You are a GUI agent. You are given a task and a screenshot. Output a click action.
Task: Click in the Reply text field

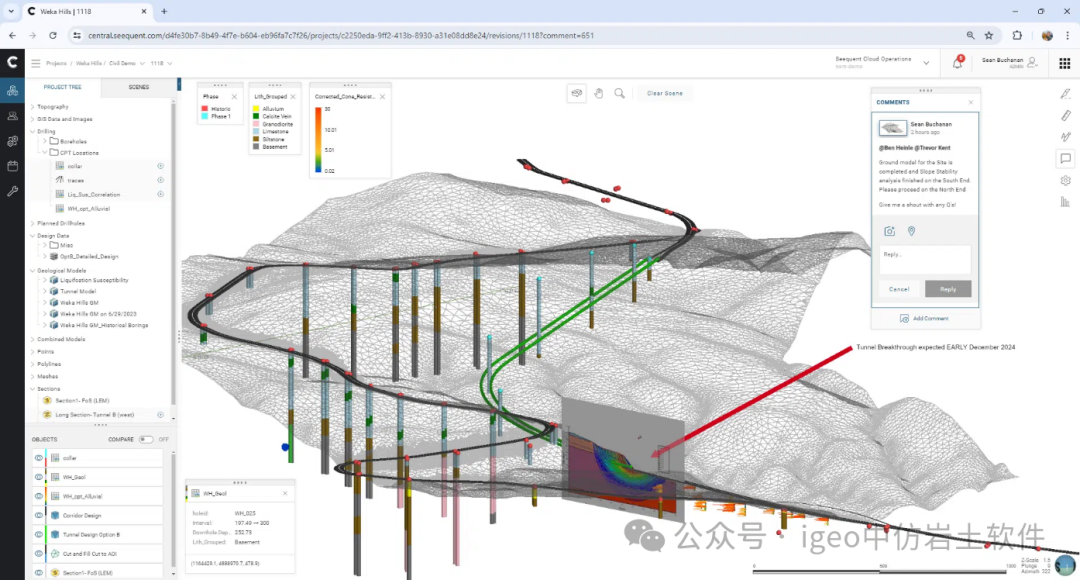(925, 260)
